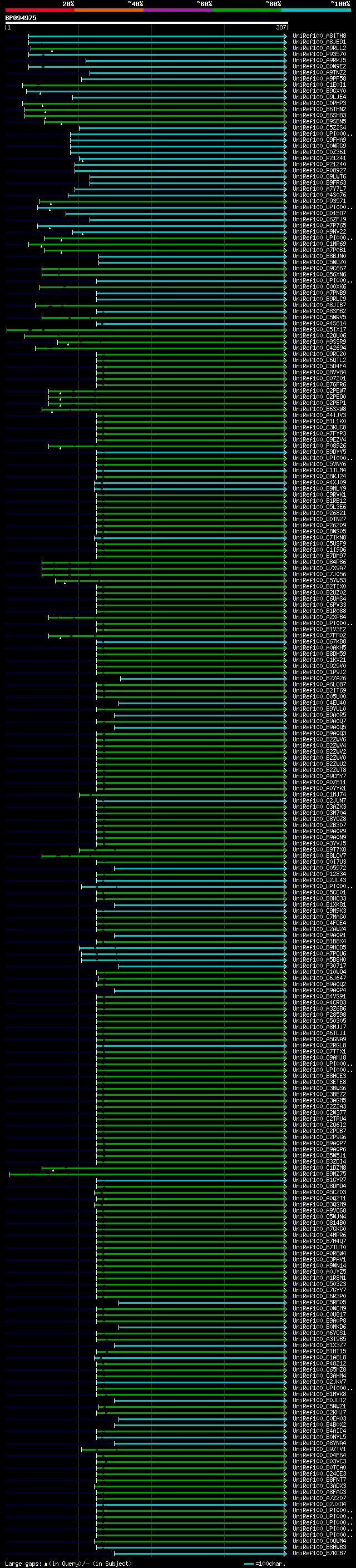
Task: Click hit UniRef100_Q6ZFJ9
Action: [319, 219]
